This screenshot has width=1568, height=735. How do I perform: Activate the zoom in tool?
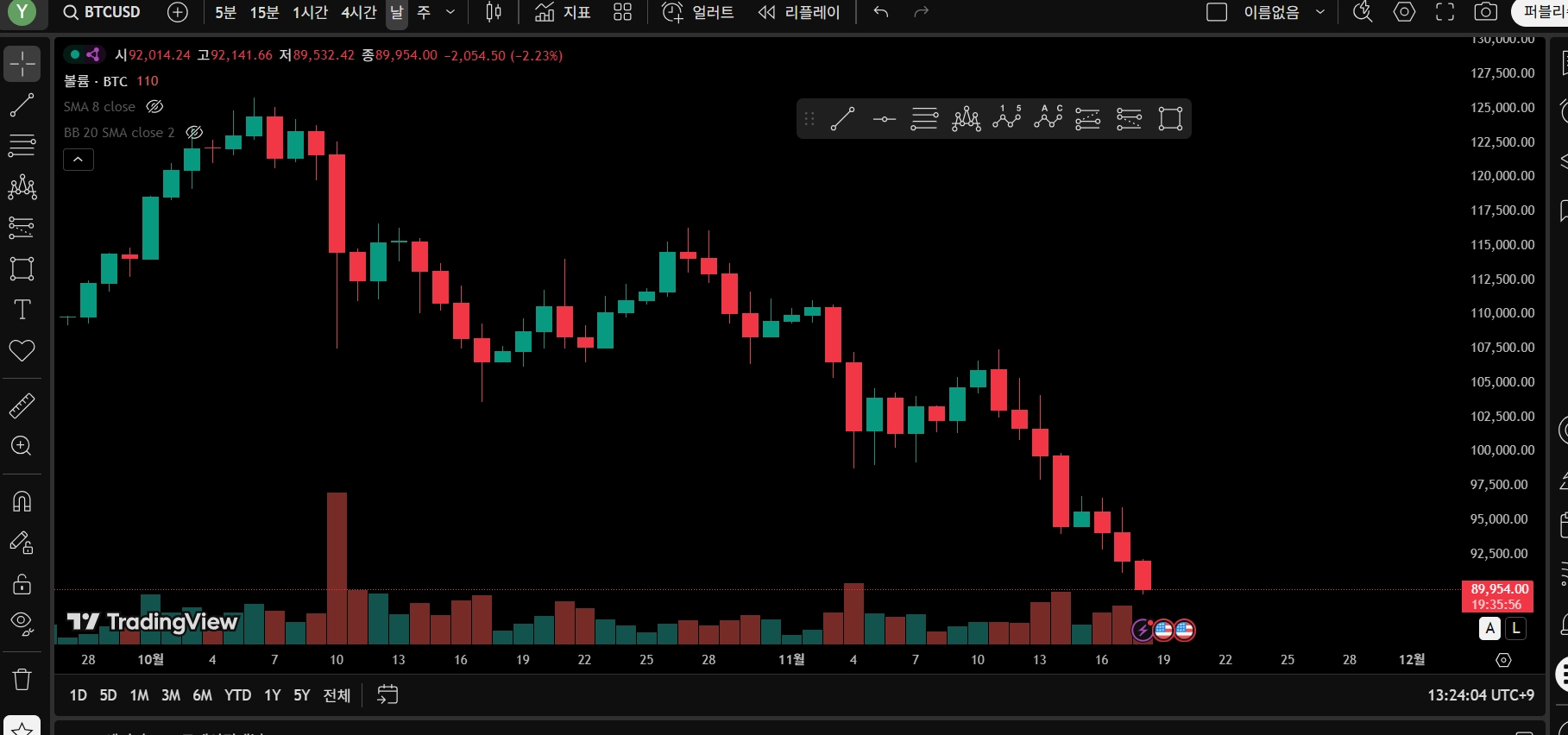pos(22,446)
